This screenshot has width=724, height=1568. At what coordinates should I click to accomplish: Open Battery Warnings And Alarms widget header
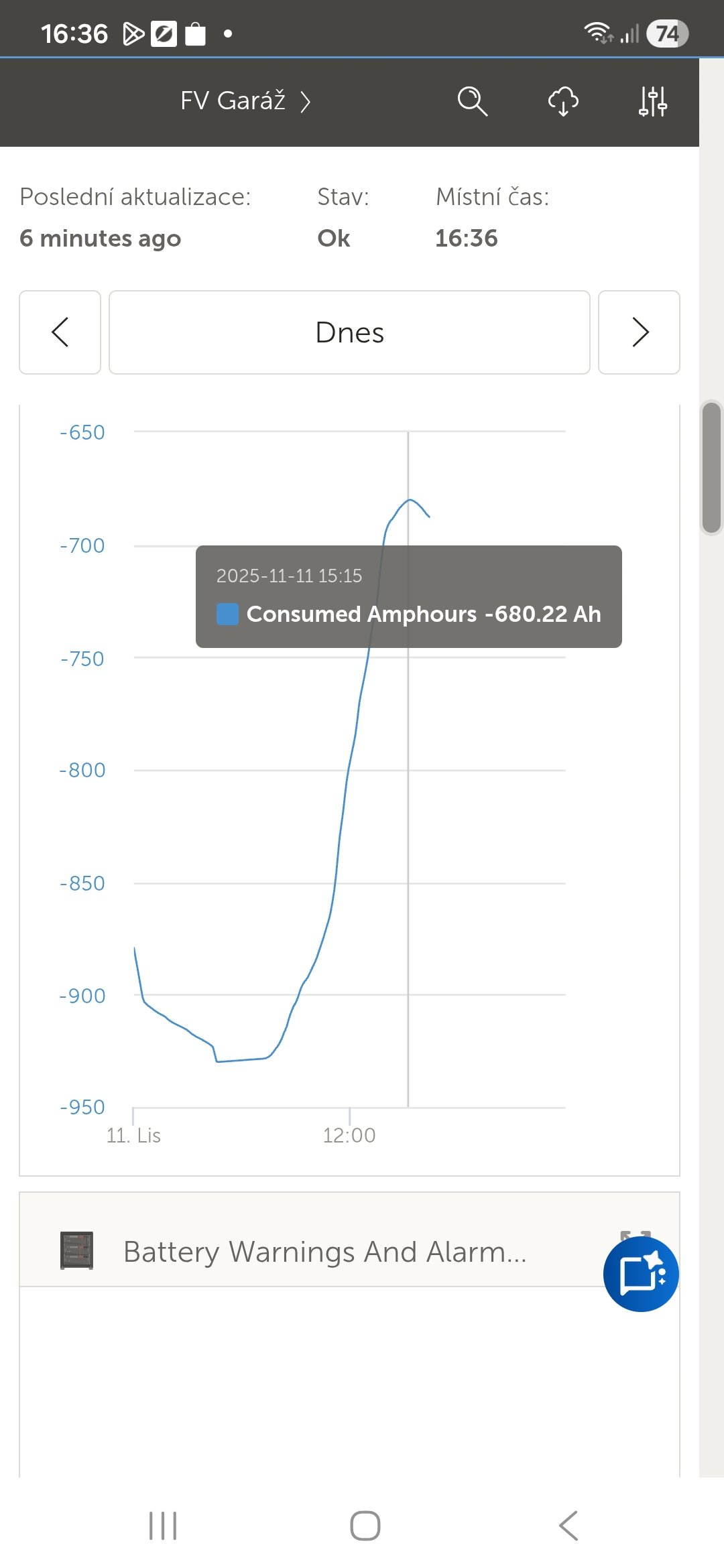click(325, 1252)
